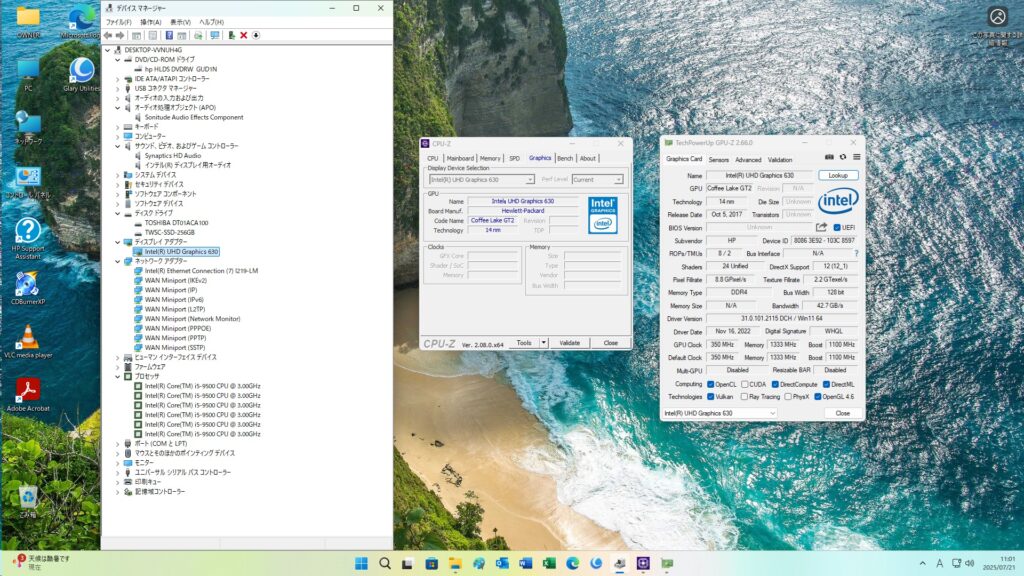Image resolution: width=1024 pixels, height=576 pixels.
Task: Open the Mainboard tab in CPU-Z
Action: 460,158
